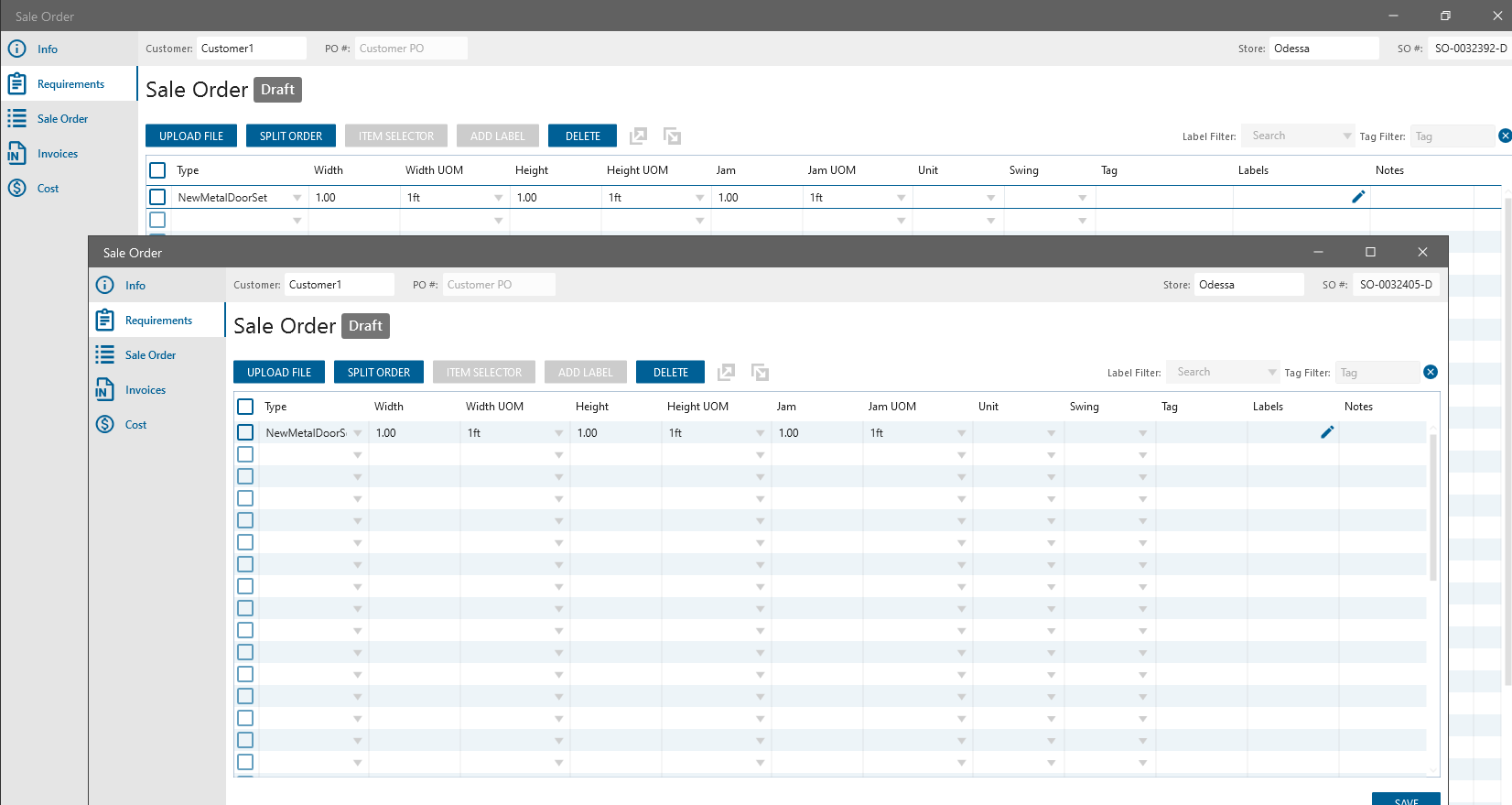Viewport: 1512px width, 805px height.
Task: Click the pencil edit icon in the front window's NewMetalDoorSet row
Action: click(1327, 432)
